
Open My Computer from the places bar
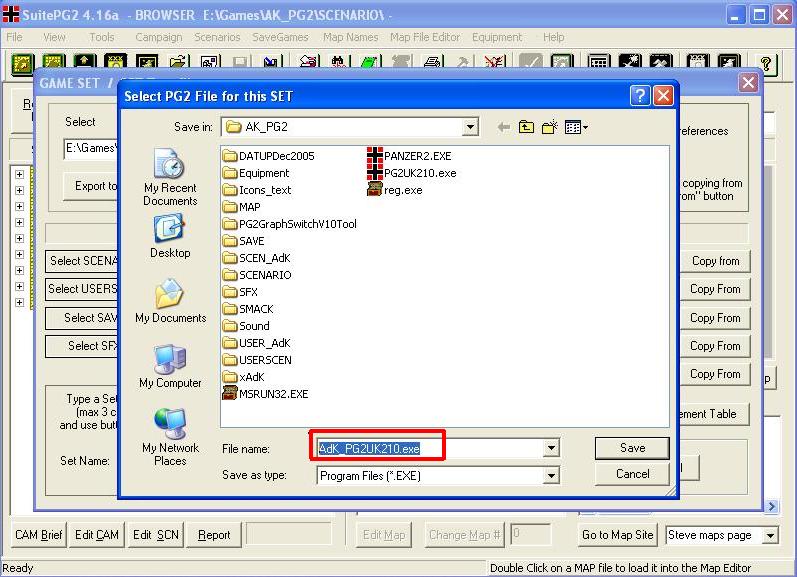click(x=170, y=367)
